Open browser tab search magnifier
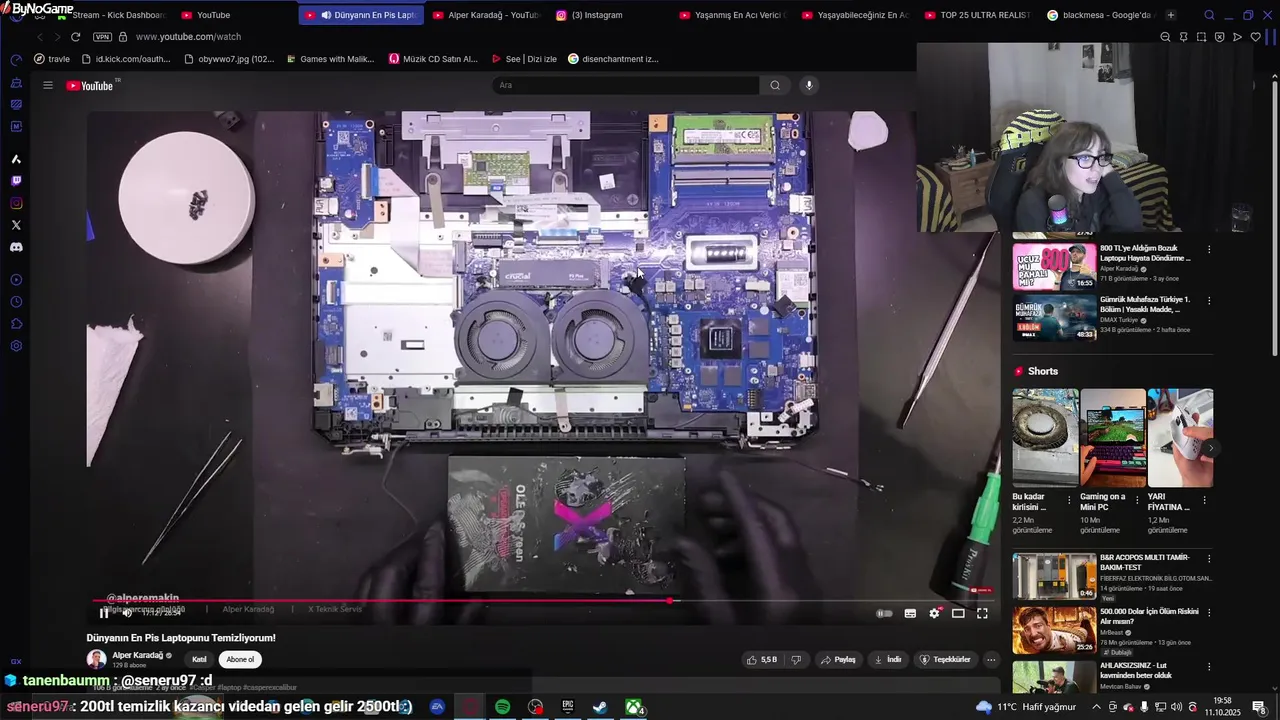 point(1209,15)
